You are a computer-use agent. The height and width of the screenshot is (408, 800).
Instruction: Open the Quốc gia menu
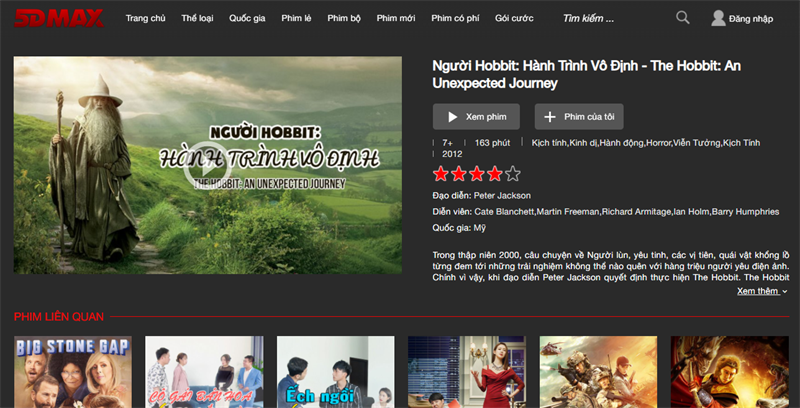tap(246, 19)
